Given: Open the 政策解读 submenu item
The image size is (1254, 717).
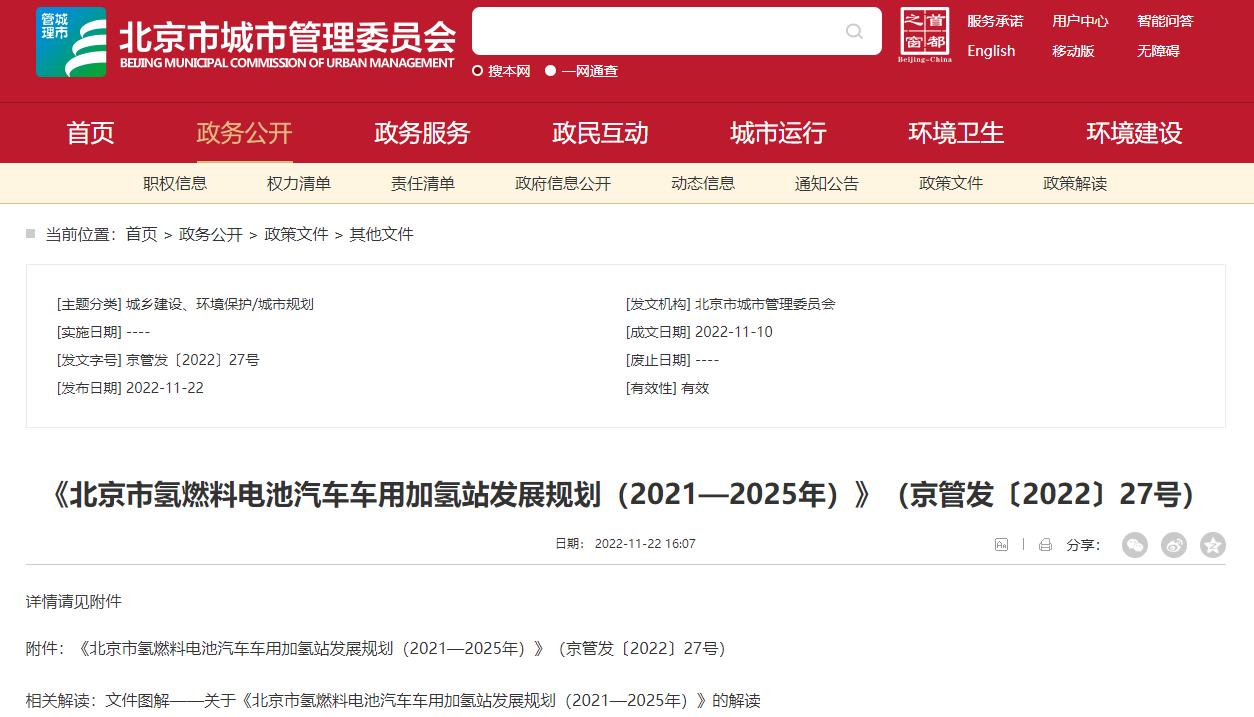Looking at the screenshot, I should (1075, 184).
